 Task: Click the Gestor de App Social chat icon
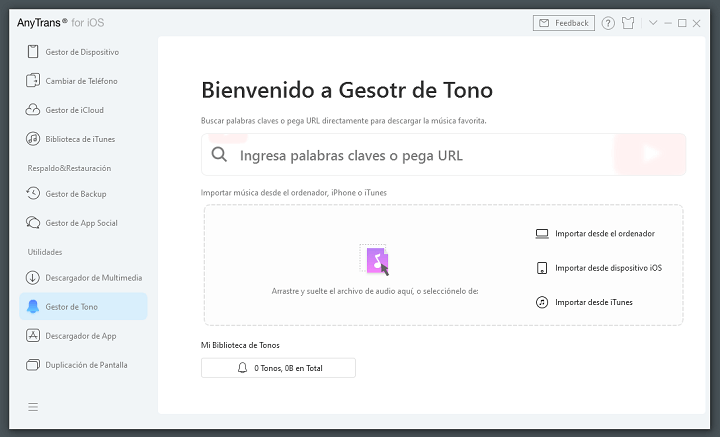[x=33, y=223]
